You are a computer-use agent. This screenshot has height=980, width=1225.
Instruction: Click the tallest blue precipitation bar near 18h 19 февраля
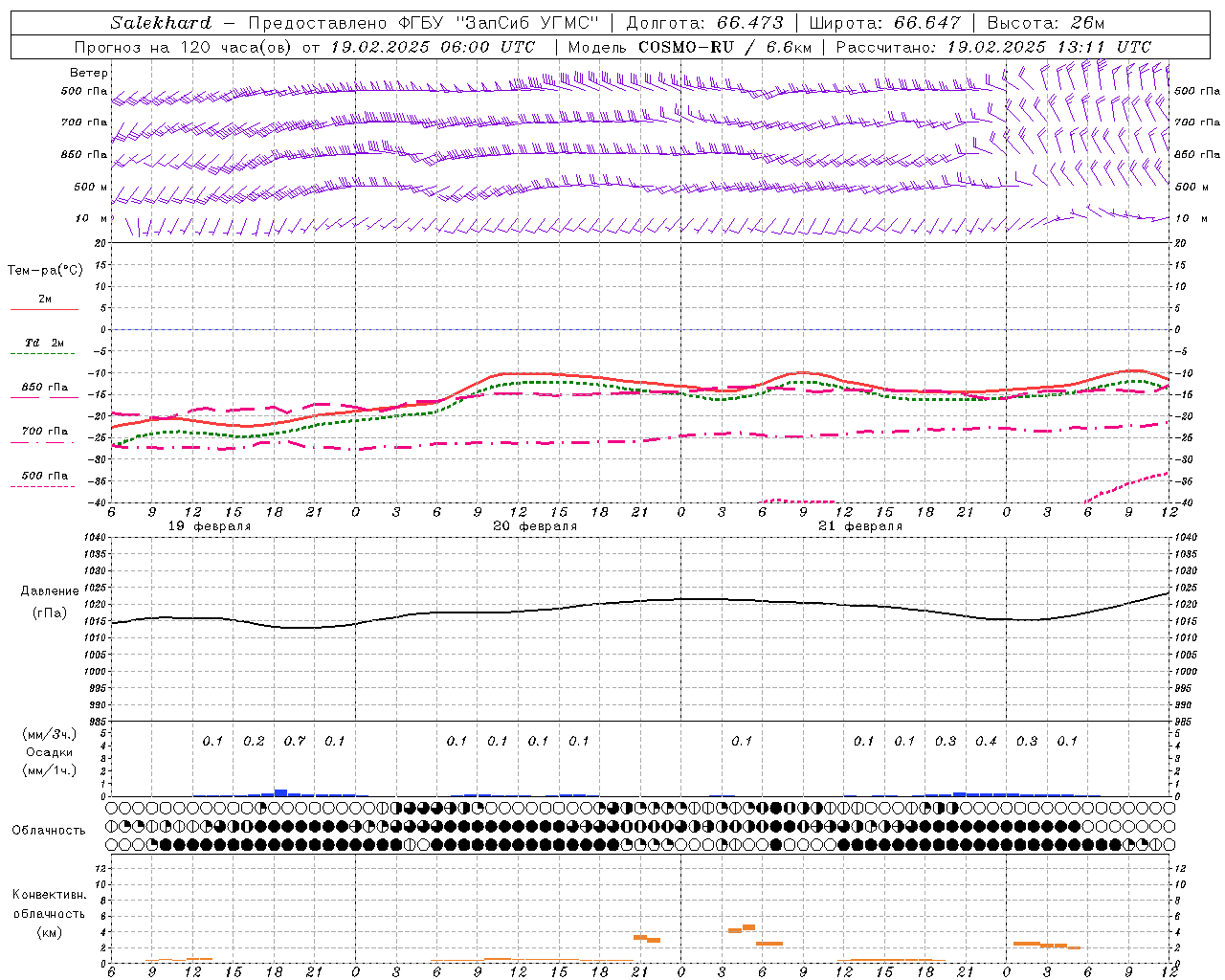(281, 792)
